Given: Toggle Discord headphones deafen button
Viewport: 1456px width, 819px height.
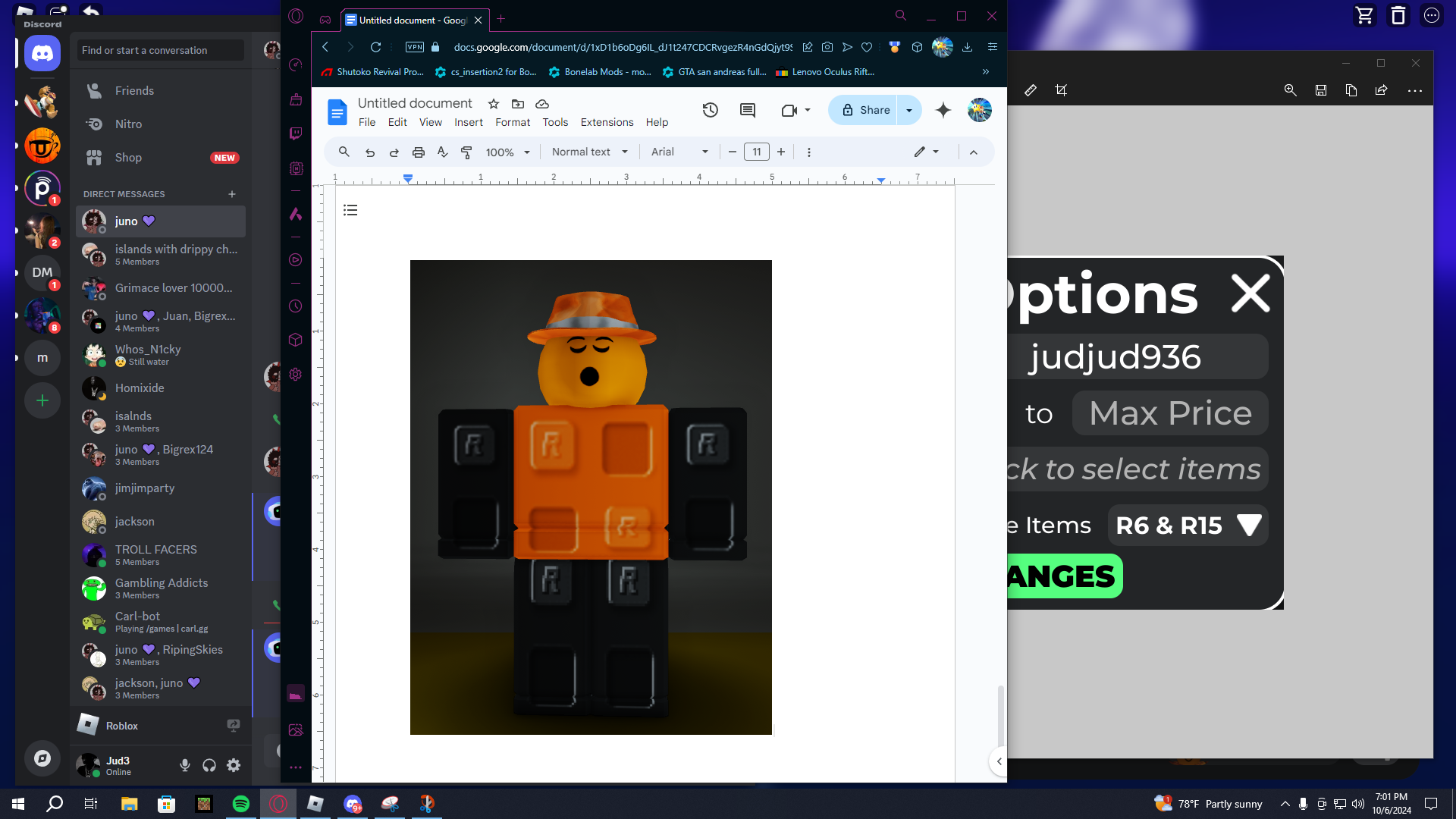Looking at the screenshot, I should coord(209,765).
